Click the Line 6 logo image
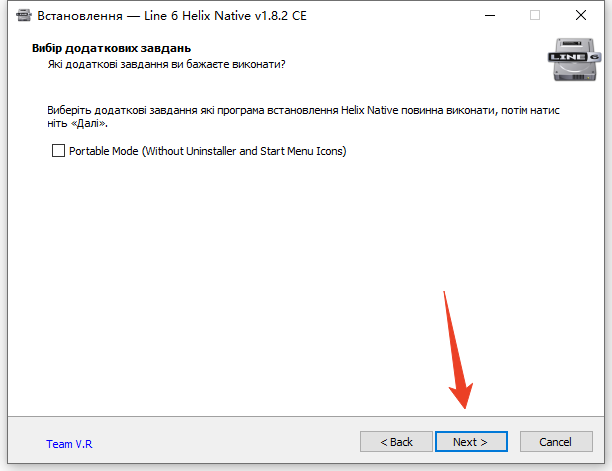This screenshot has height=471, width=612. (572, 62)
